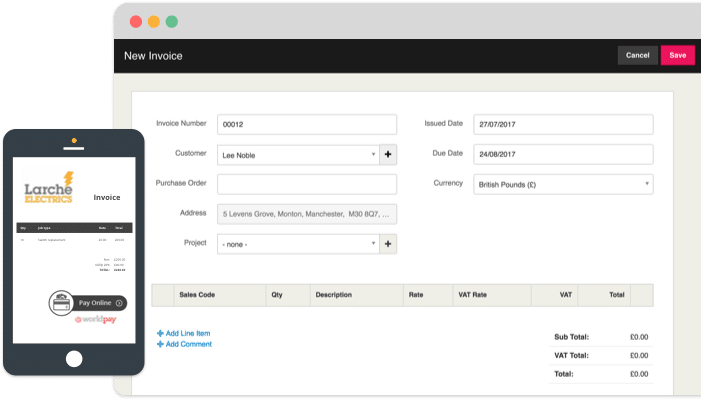Viewport: 701px width, 400px height.
Task: Focus the empty Purchase Order field
Action: pyautogui.click(x=306, y=184)
